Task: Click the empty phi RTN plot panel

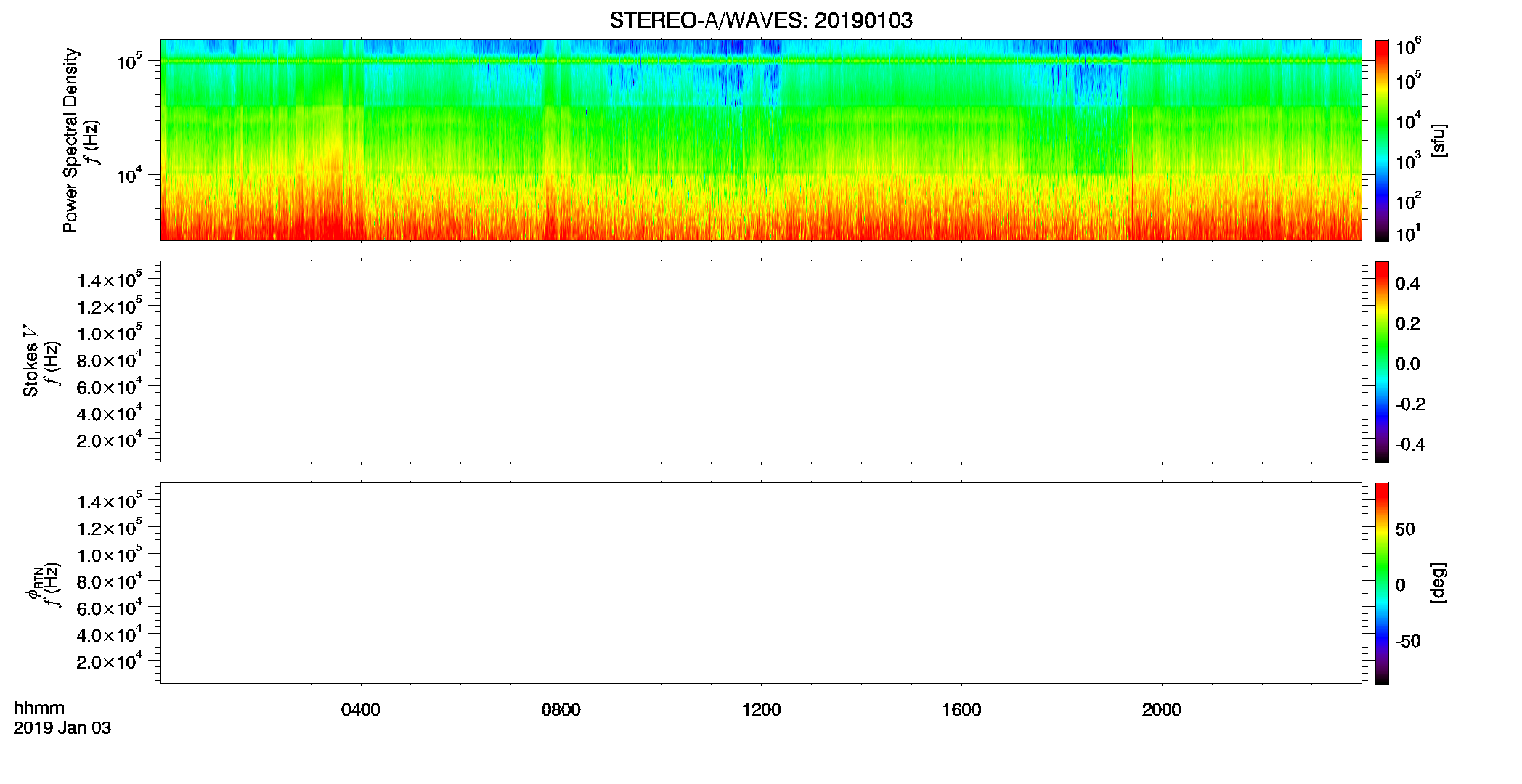Action: [761, 583]
